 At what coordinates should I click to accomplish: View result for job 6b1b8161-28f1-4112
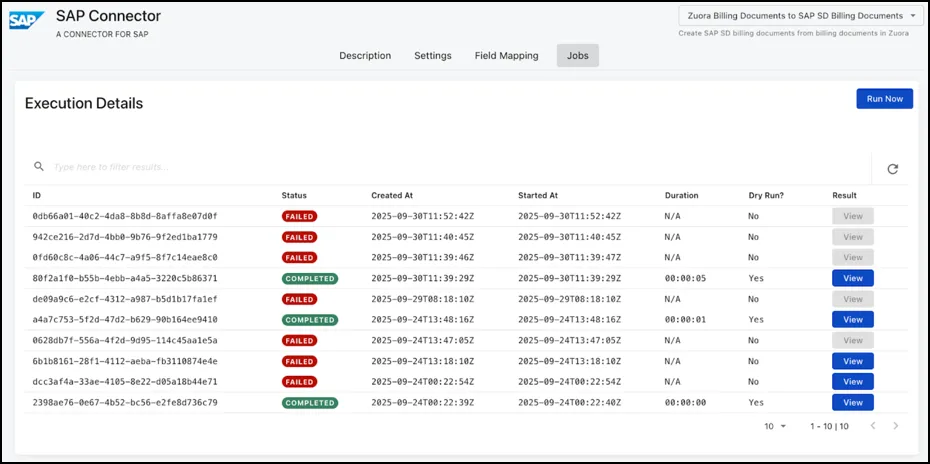coord(852,361)
